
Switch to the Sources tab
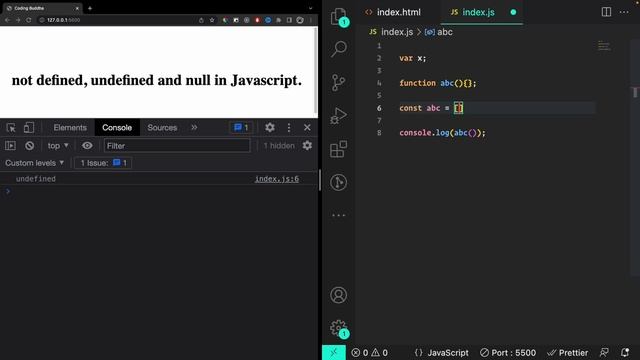tap(162, 128)
